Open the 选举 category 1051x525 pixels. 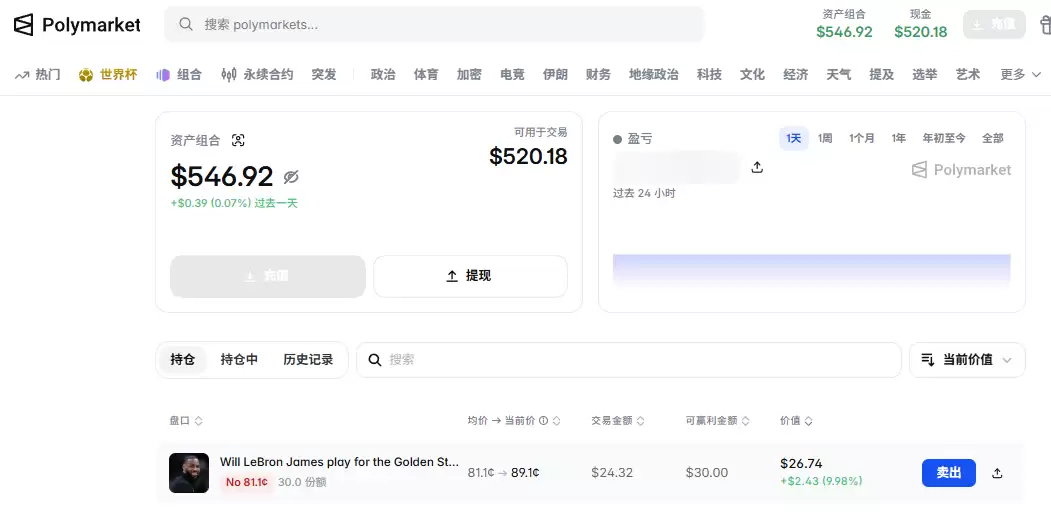tap(924, 74)
